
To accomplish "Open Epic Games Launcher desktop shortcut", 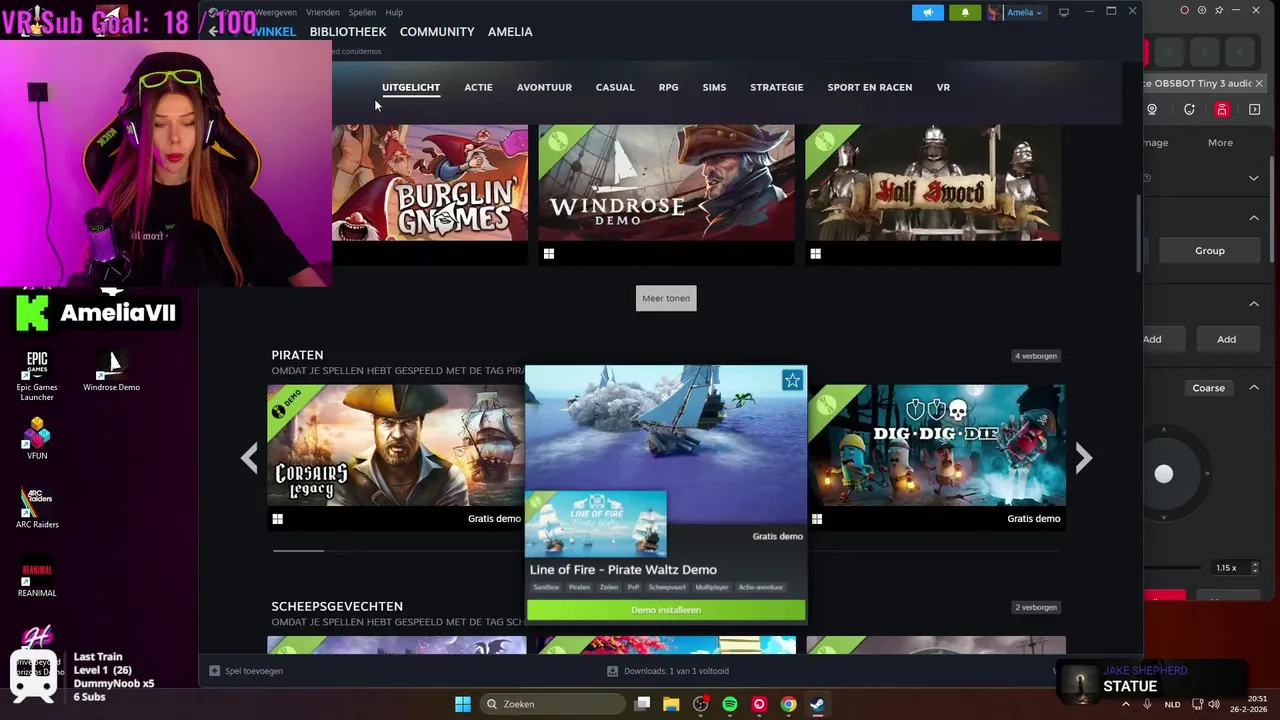I will point(37,375).
